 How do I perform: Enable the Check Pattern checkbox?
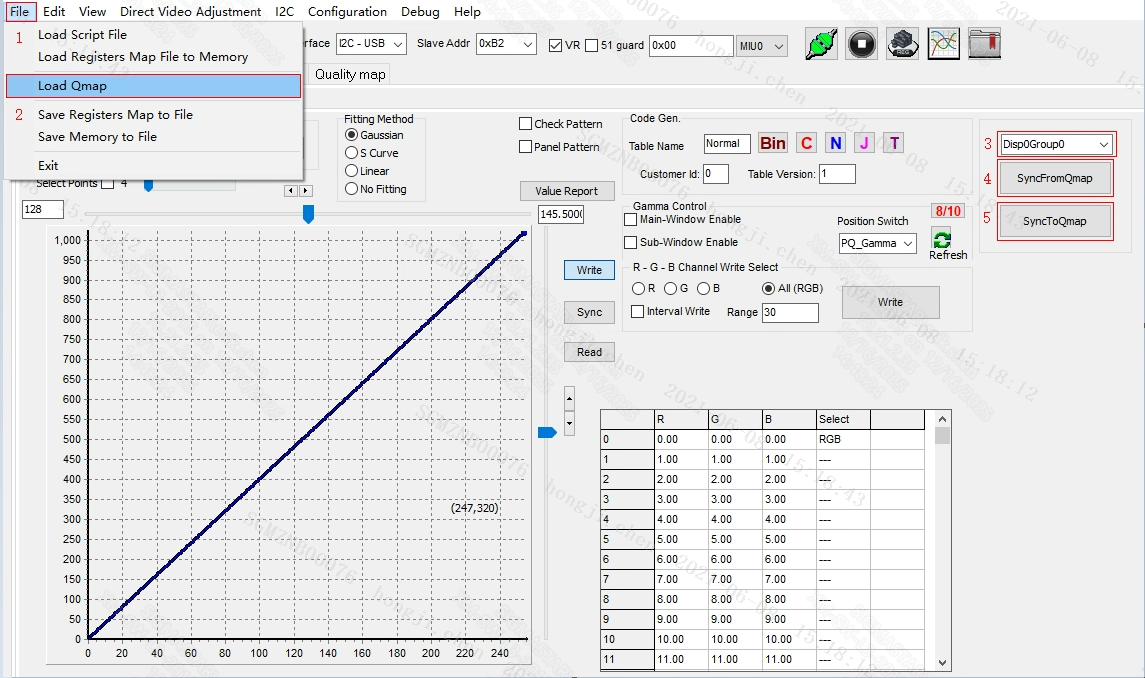[525, 124]
